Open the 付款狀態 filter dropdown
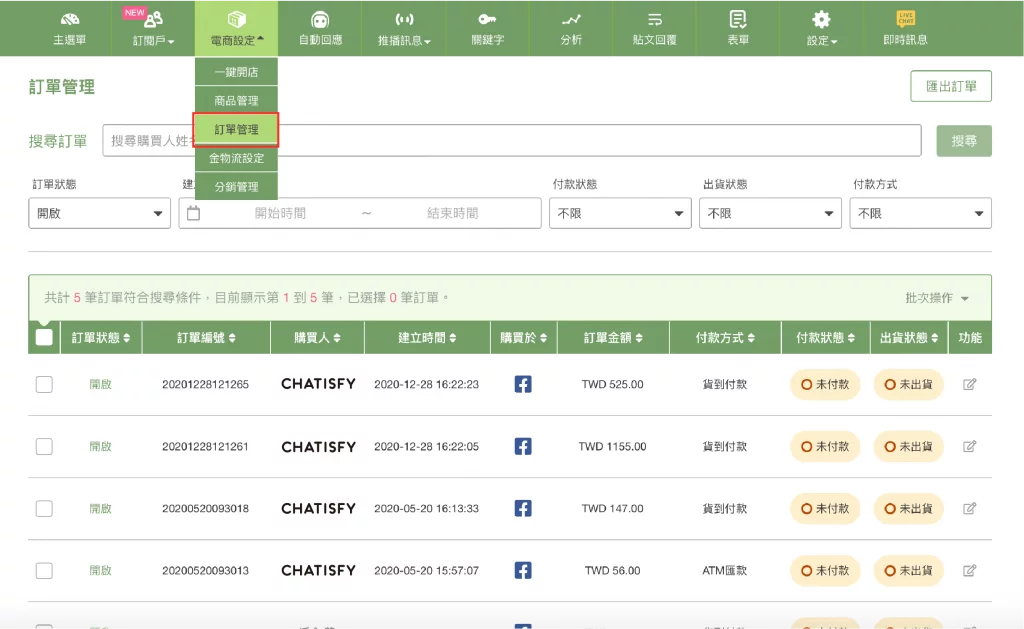The image size is (1024, 629). point(620,213)
